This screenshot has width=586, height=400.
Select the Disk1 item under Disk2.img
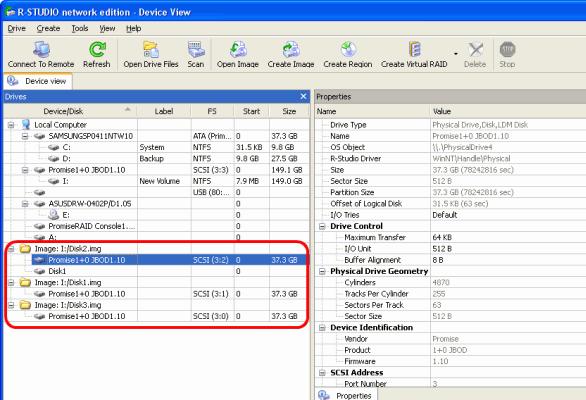[57, 271]
